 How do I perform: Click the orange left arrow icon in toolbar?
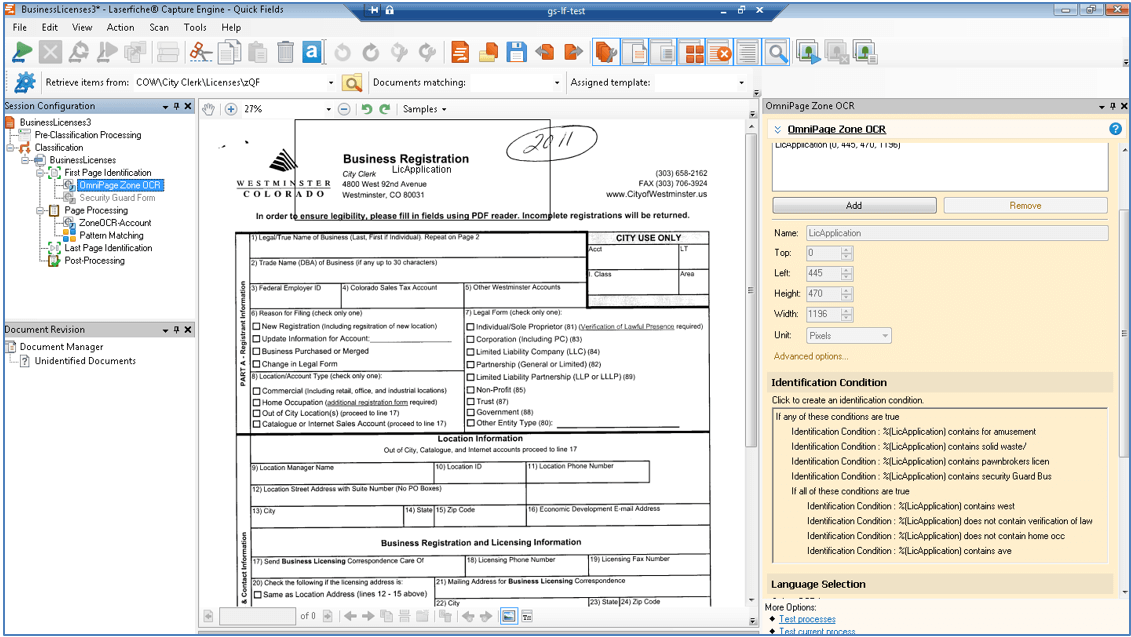pos(545,53)
